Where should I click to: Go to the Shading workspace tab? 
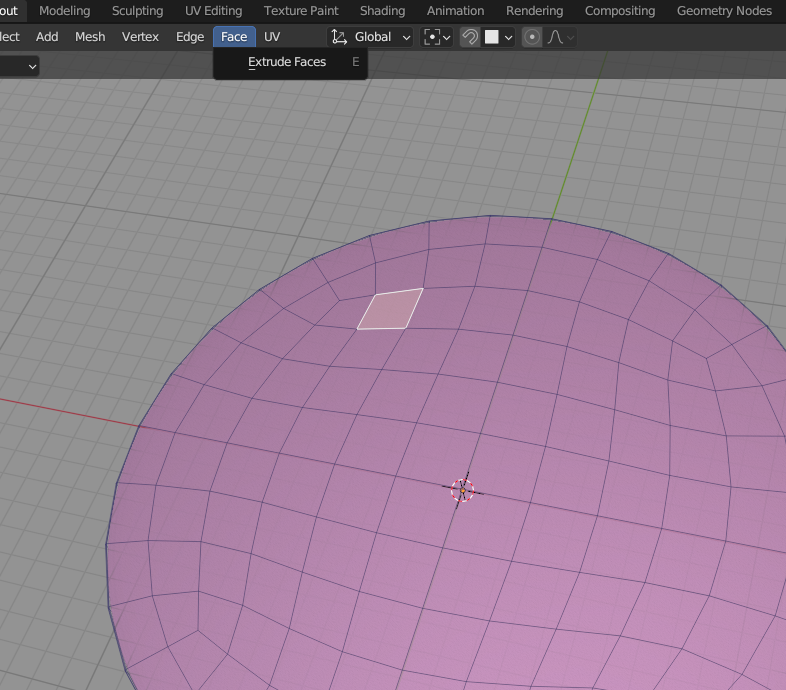(382, 11)
